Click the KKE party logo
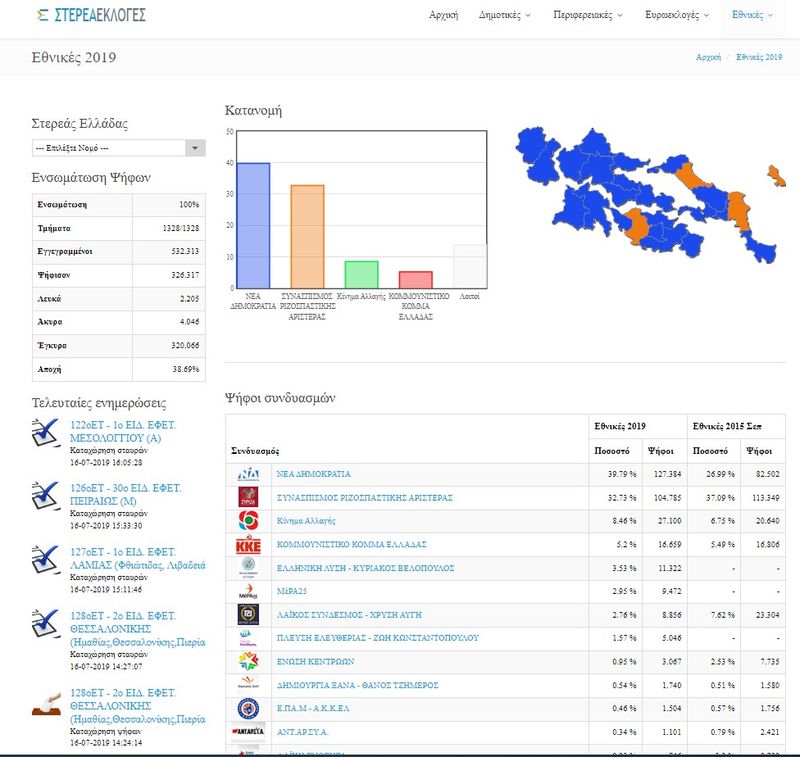Image resolution: width=800 pixels, height=757 pixels. pos(248,544)
